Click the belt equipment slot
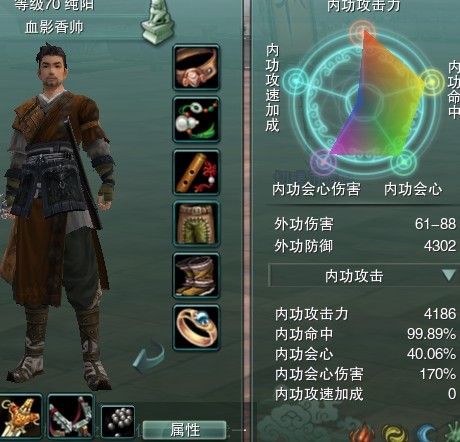Screen dimensions: 460x442 pos(196,68)
